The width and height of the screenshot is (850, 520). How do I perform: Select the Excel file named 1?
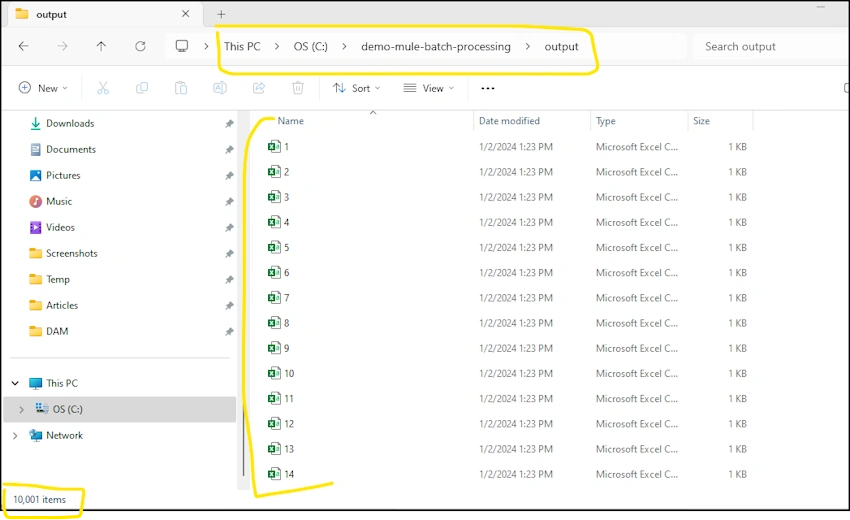286,147
